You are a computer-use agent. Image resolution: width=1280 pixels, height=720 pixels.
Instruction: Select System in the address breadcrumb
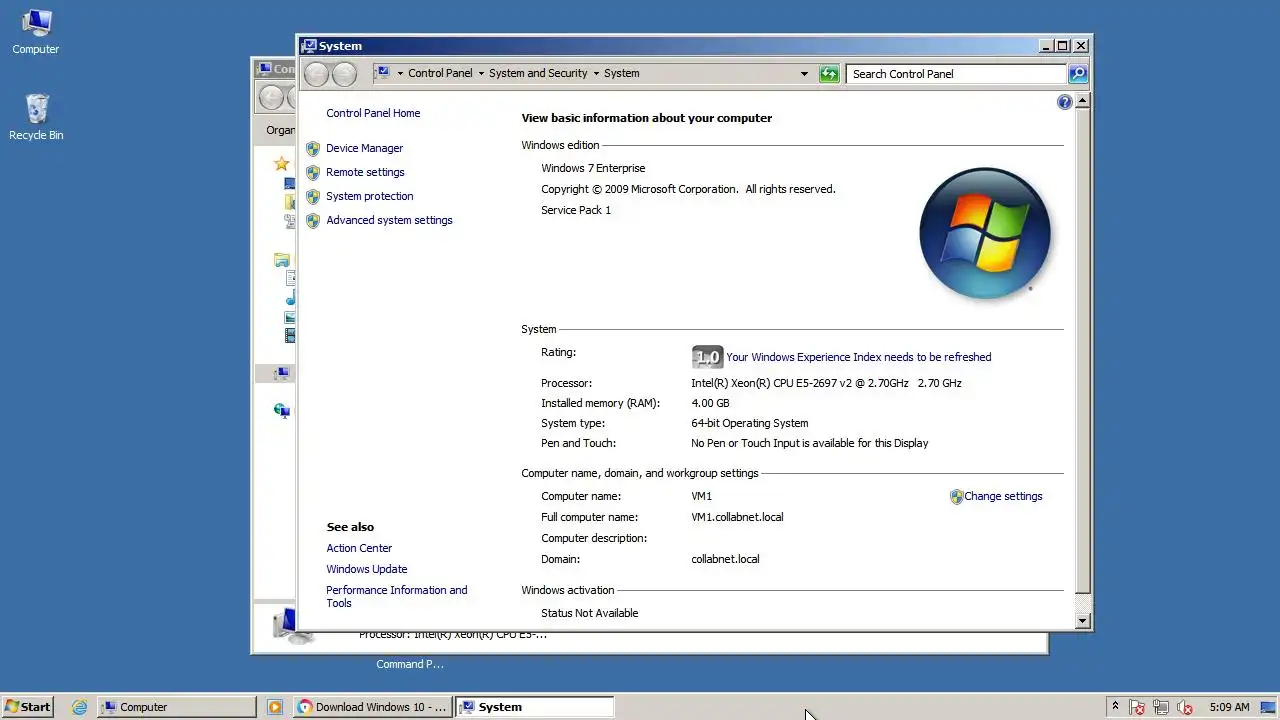621,74
